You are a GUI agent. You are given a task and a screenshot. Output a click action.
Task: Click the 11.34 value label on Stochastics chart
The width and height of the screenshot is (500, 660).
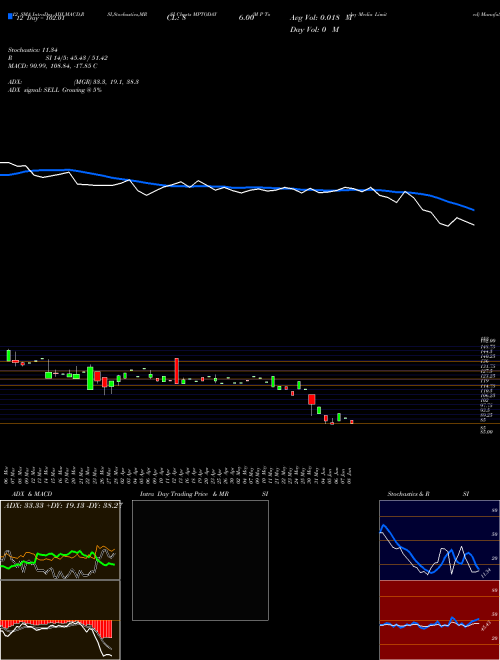[486, 573]
